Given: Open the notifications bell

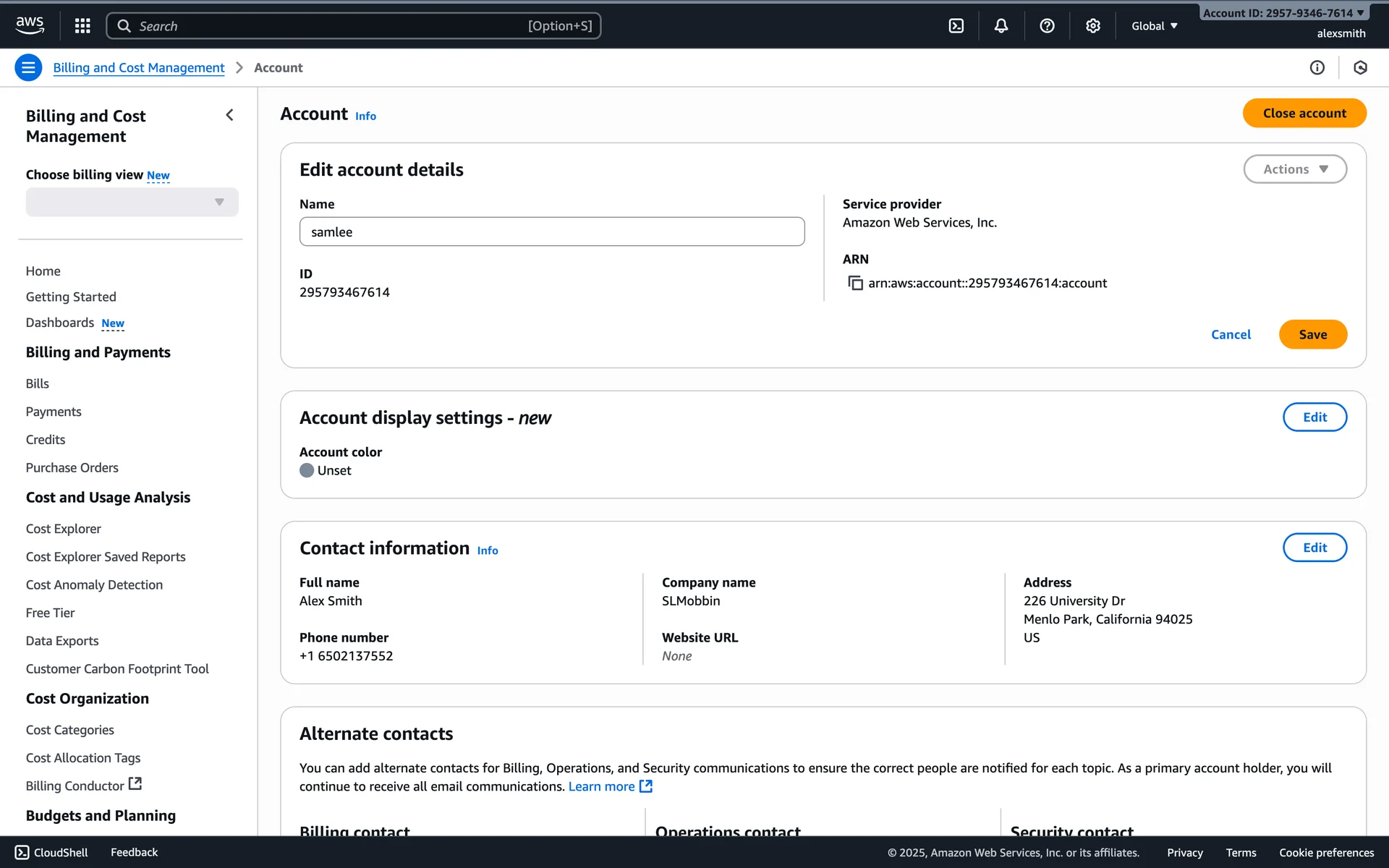Looking at the screenshot, I should 1001,26.
